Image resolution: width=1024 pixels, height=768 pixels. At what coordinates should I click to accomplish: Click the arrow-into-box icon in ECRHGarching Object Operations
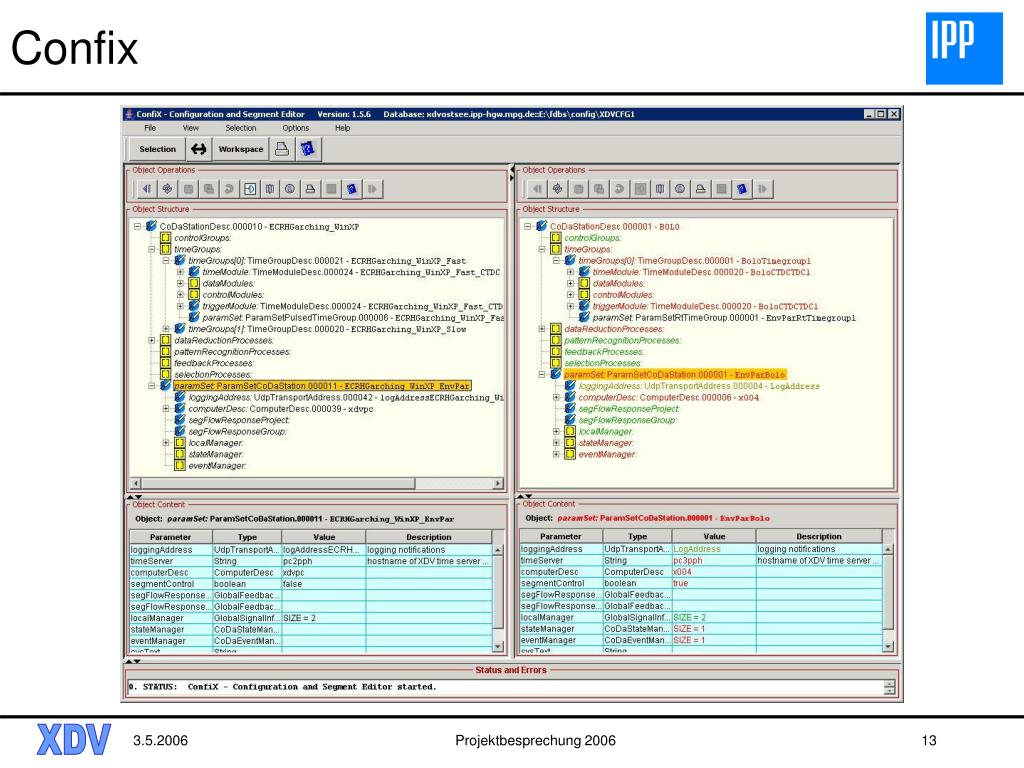[249, 189]
